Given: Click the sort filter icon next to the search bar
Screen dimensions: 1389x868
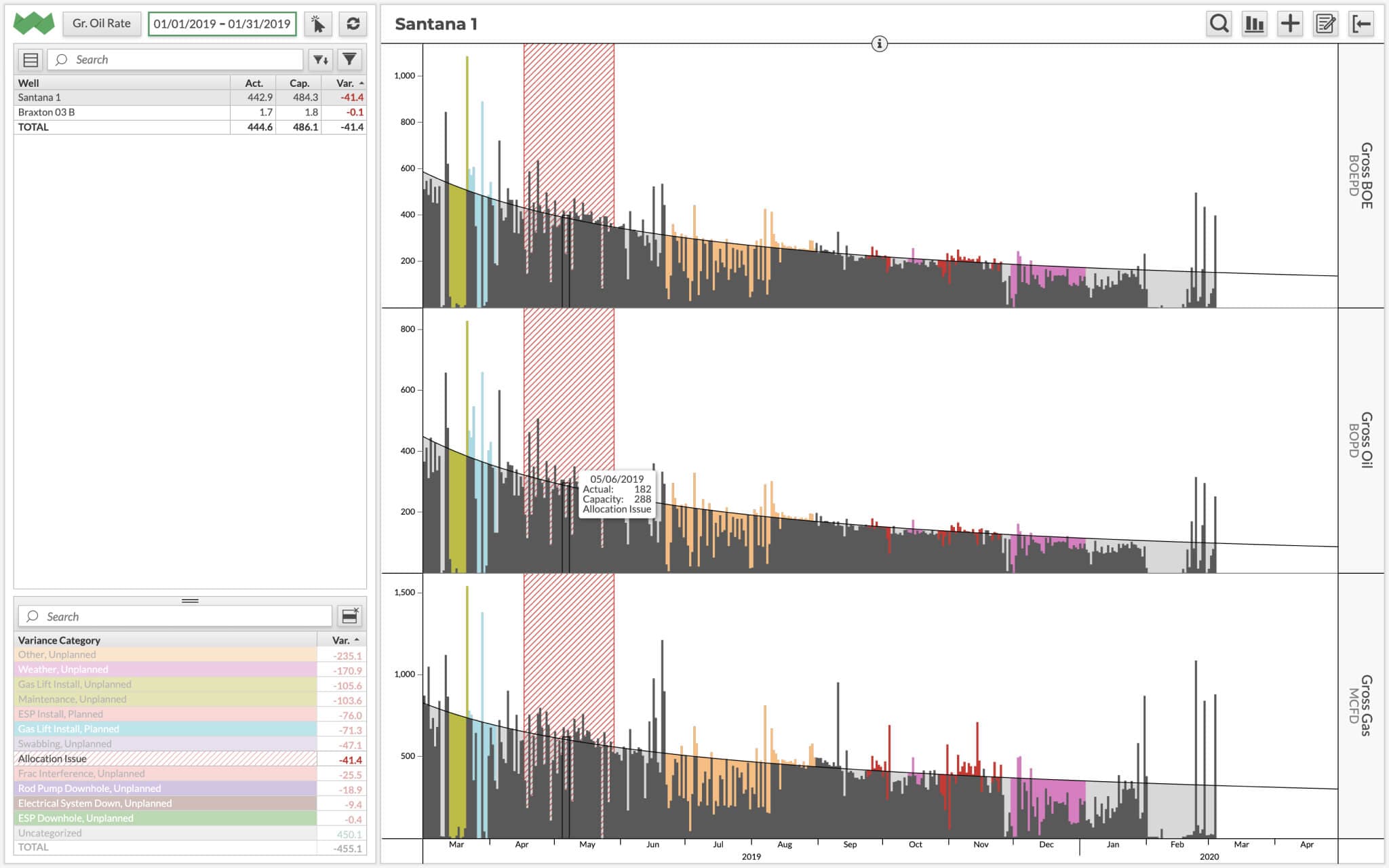Looking at the screenshot, I should pos(321,60).
